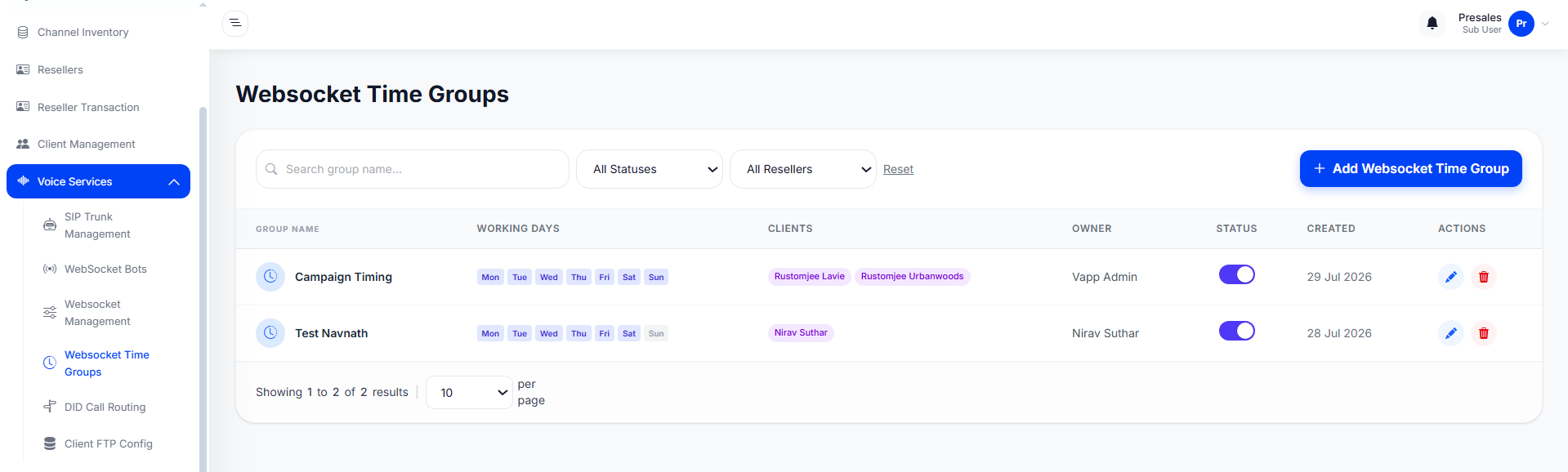Click the Reseller Transaction sidebar icon

[x=23, y=107]
